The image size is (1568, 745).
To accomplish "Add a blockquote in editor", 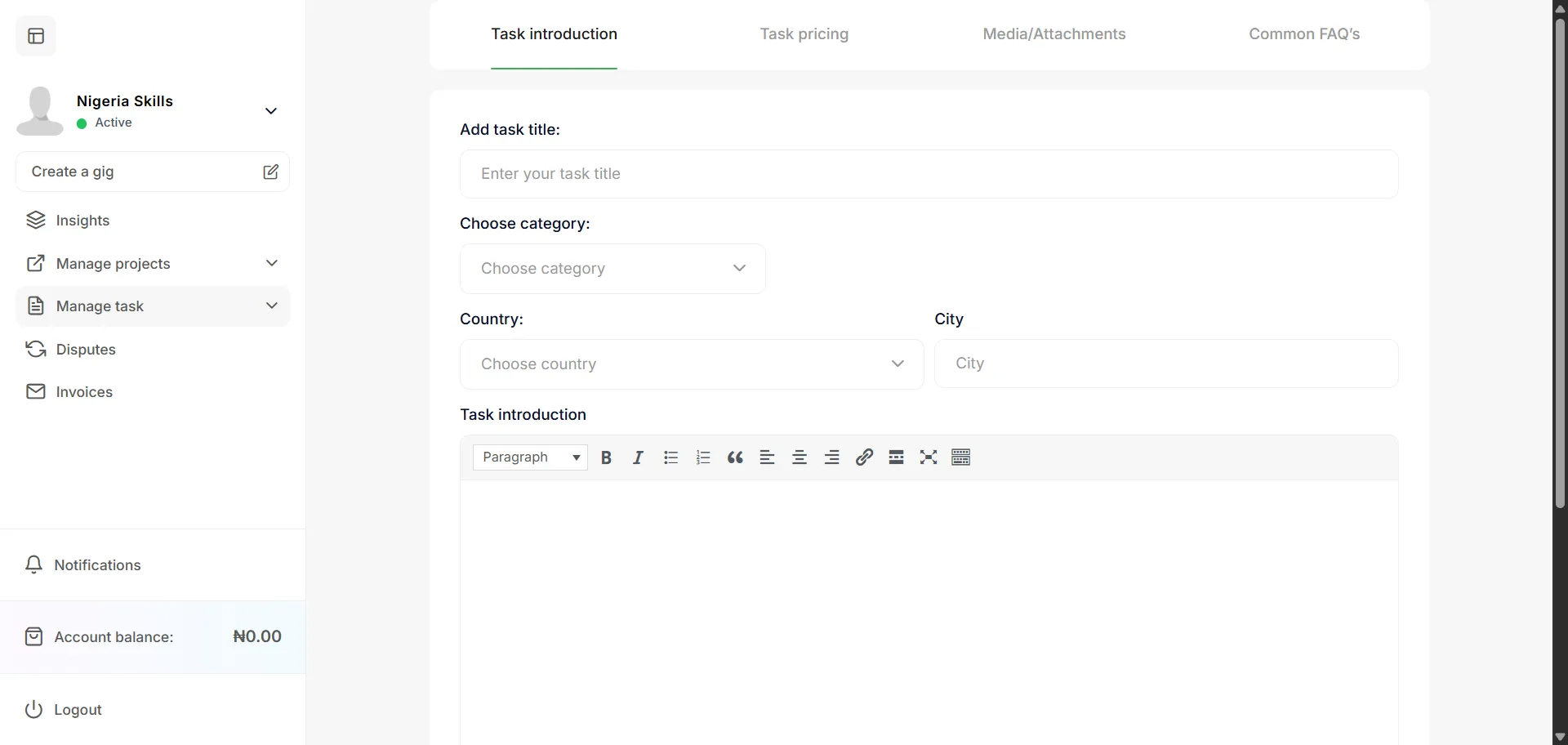I will pyautogui.click(x=735, y=457).
